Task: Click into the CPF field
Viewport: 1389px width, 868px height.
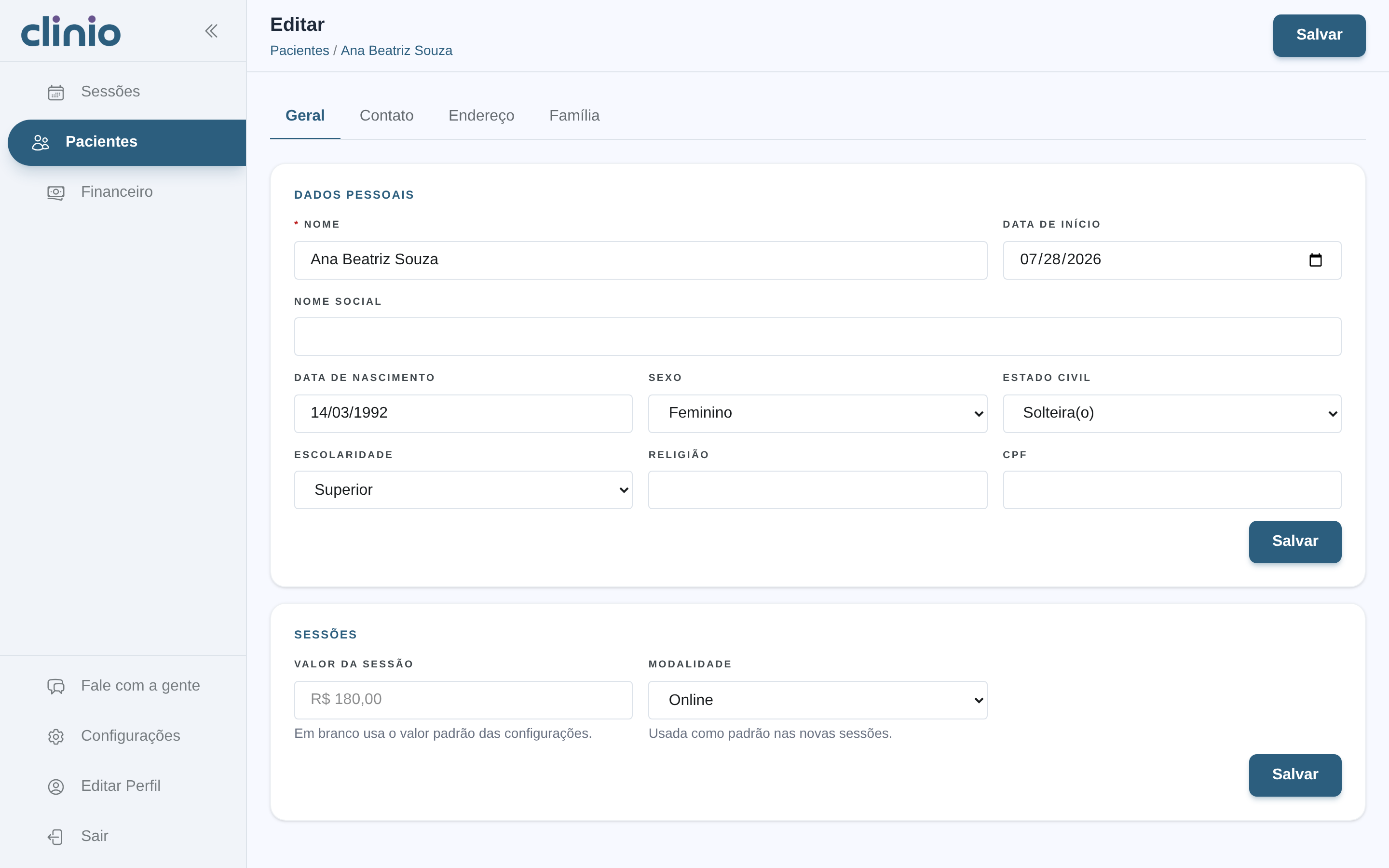Action: tap(1171, 489)
